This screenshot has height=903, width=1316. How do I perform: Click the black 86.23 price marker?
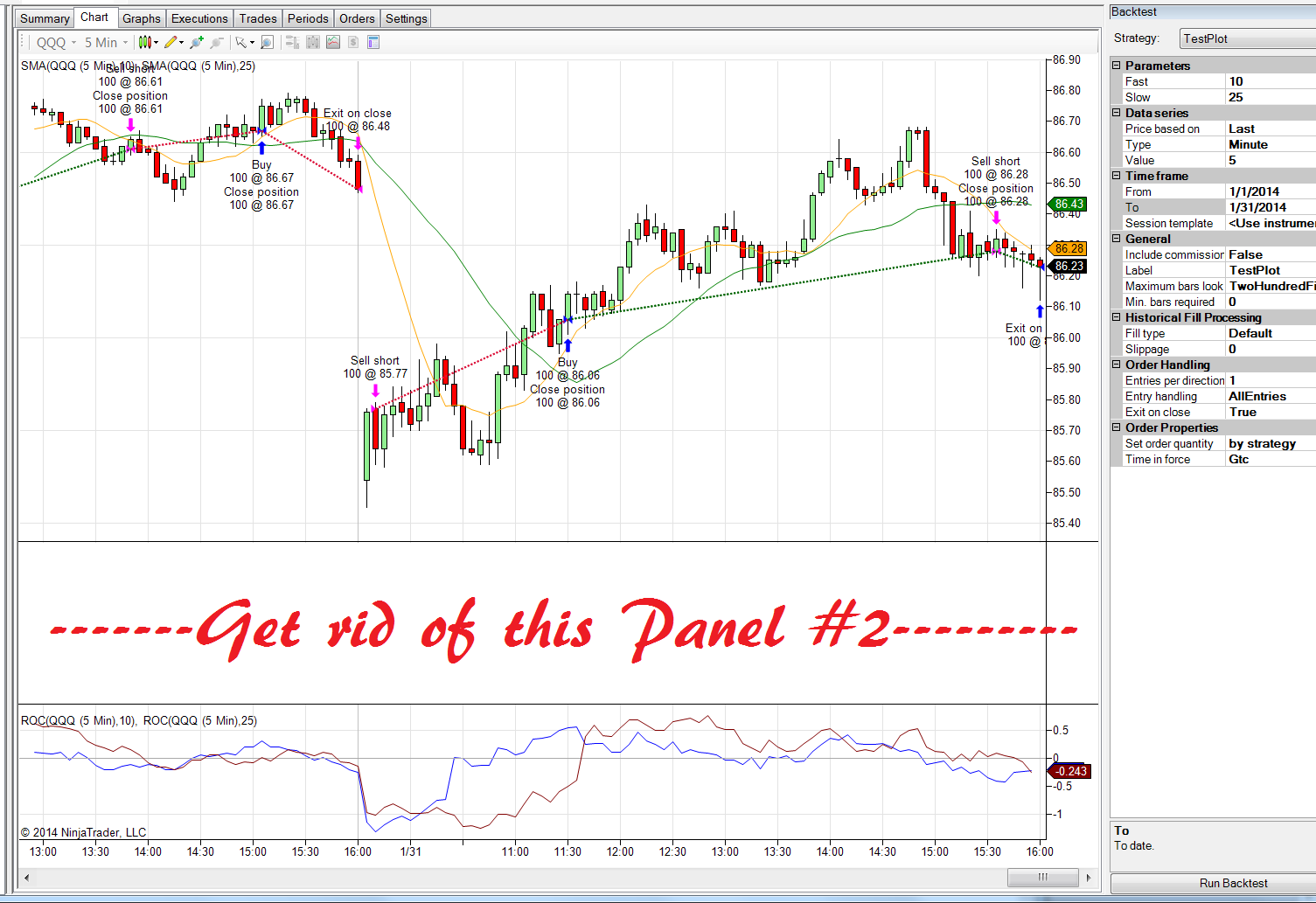[x=1068, y=266]
